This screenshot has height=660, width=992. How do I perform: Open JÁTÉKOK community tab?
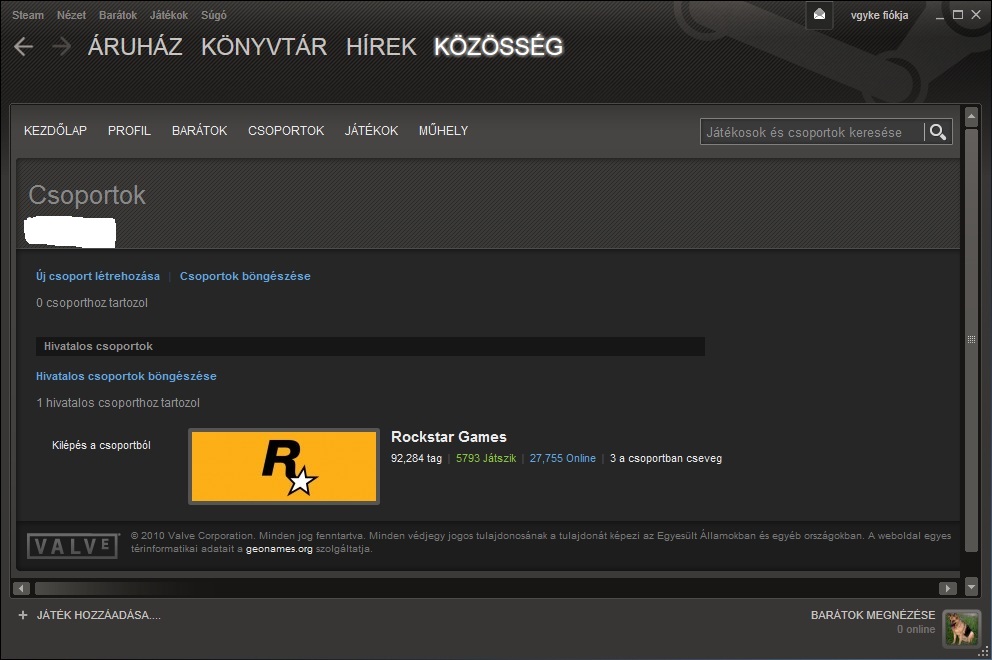(x=371, y=130)
